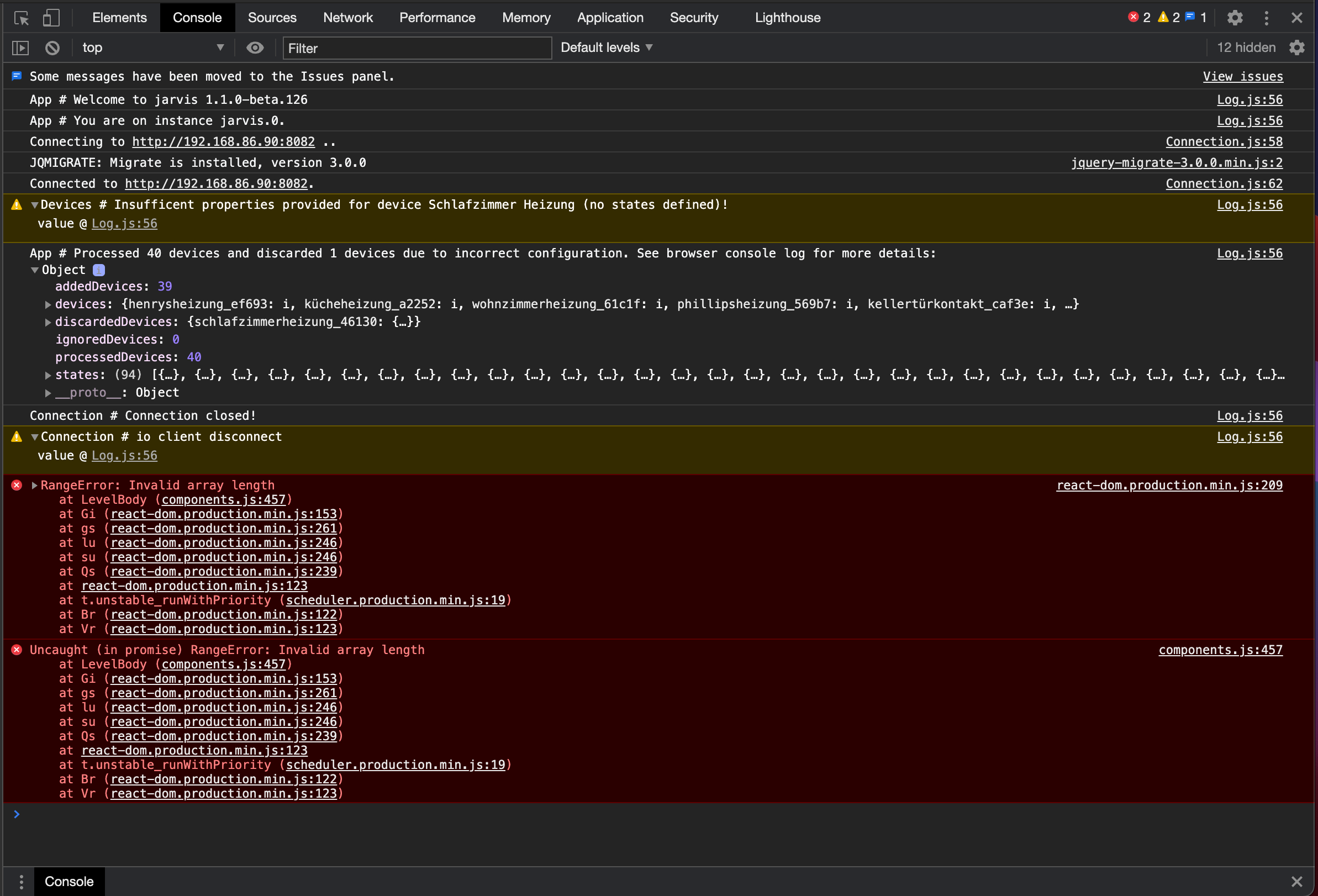The width and height of the screenshot is (1318, 896).
Task: Open the three-dot customize DevTools menu
Action: 1267,18
